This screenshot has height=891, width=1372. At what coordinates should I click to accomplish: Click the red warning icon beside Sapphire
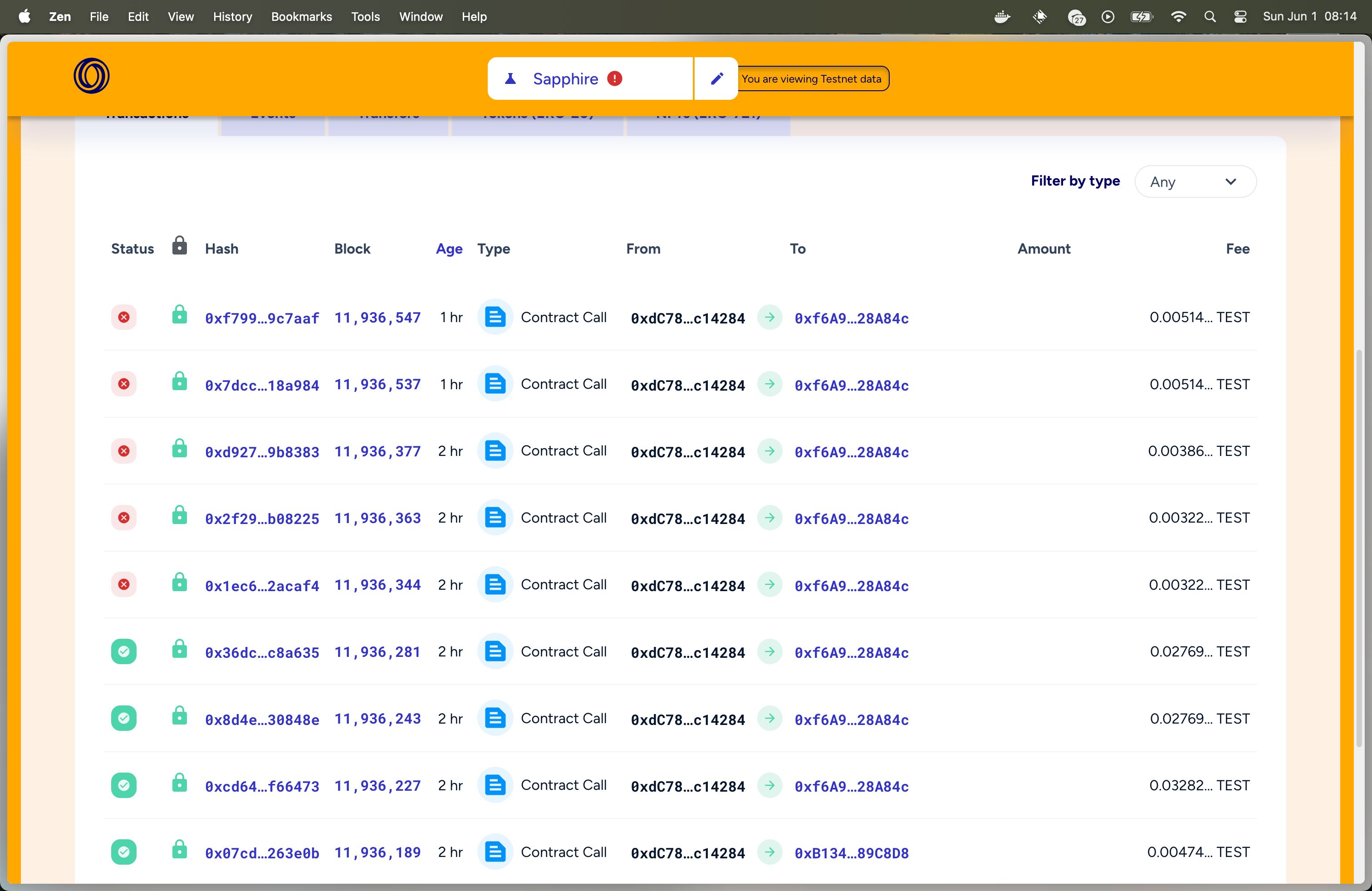coord(614,78)
